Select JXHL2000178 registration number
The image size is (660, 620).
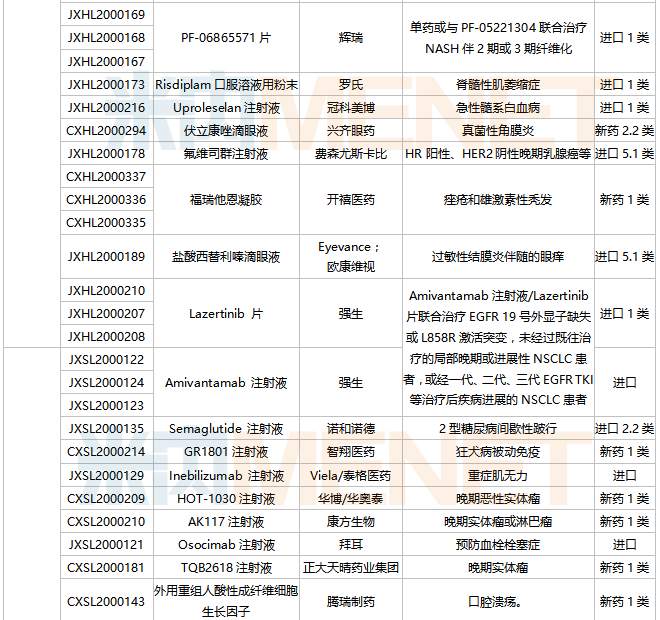coord(106,154)
